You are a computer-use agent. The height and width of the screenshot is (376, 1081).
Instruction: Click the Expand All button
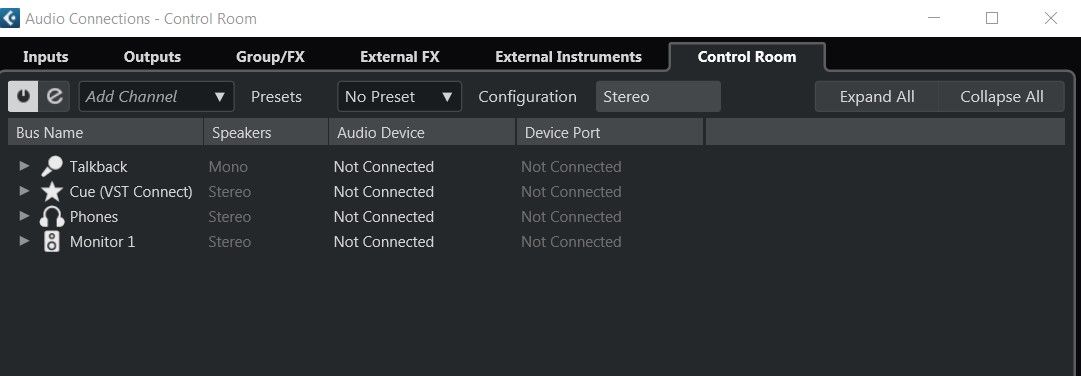click(x=877, y=97)
